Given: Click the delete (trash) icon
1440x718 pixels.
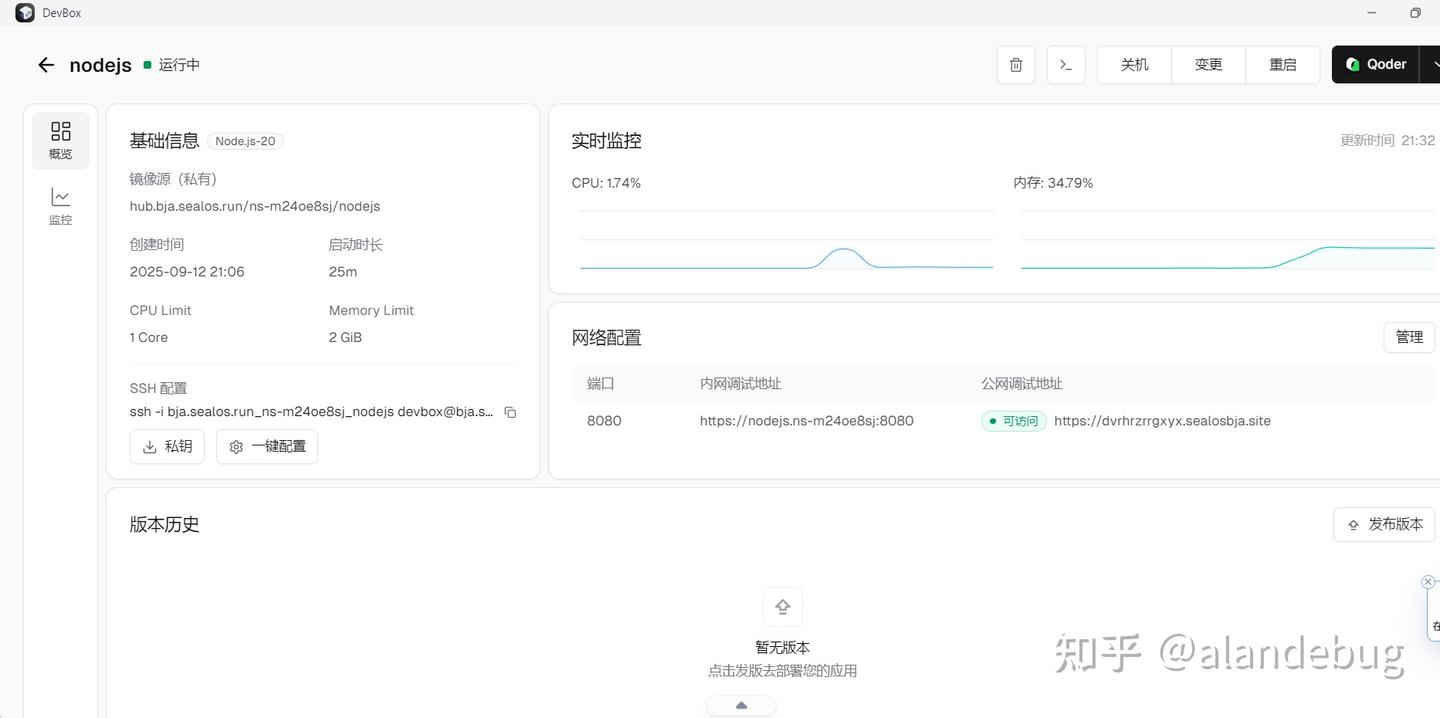Looking at the screenshot, I should coord(1015,64).
